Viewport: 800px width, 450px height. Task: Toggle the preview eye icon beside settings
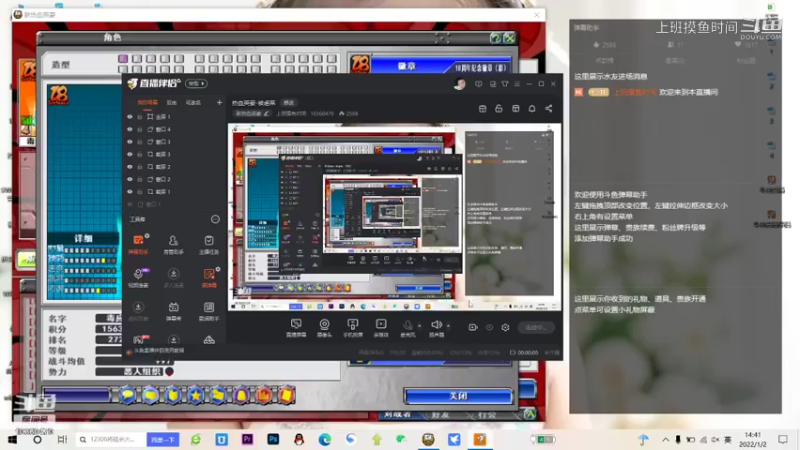(489, 328)
